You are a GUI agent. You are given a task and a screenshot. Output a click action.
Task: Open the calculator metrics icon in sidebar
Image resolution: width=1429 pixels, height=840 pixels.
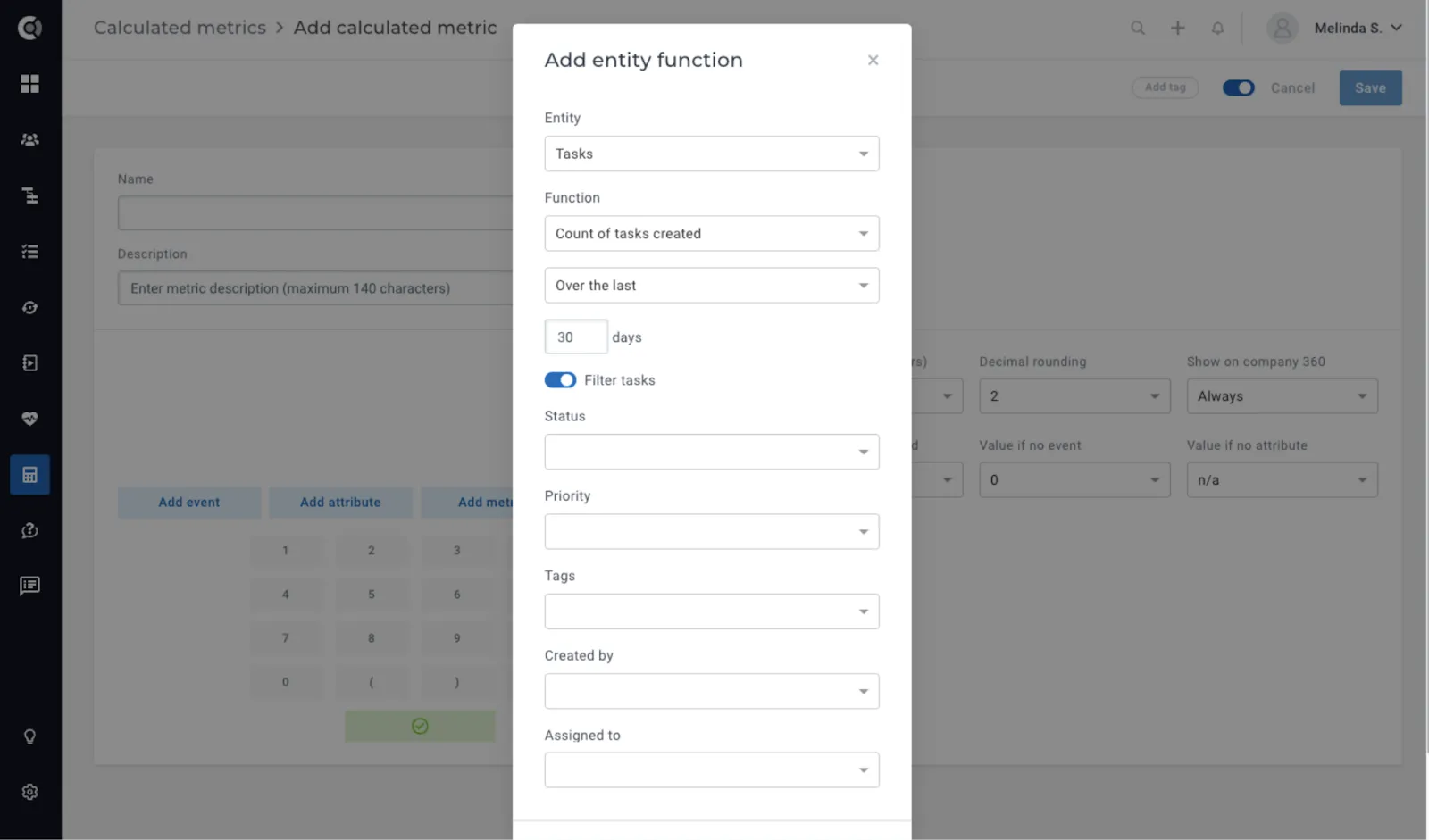(x=29, y=475)
